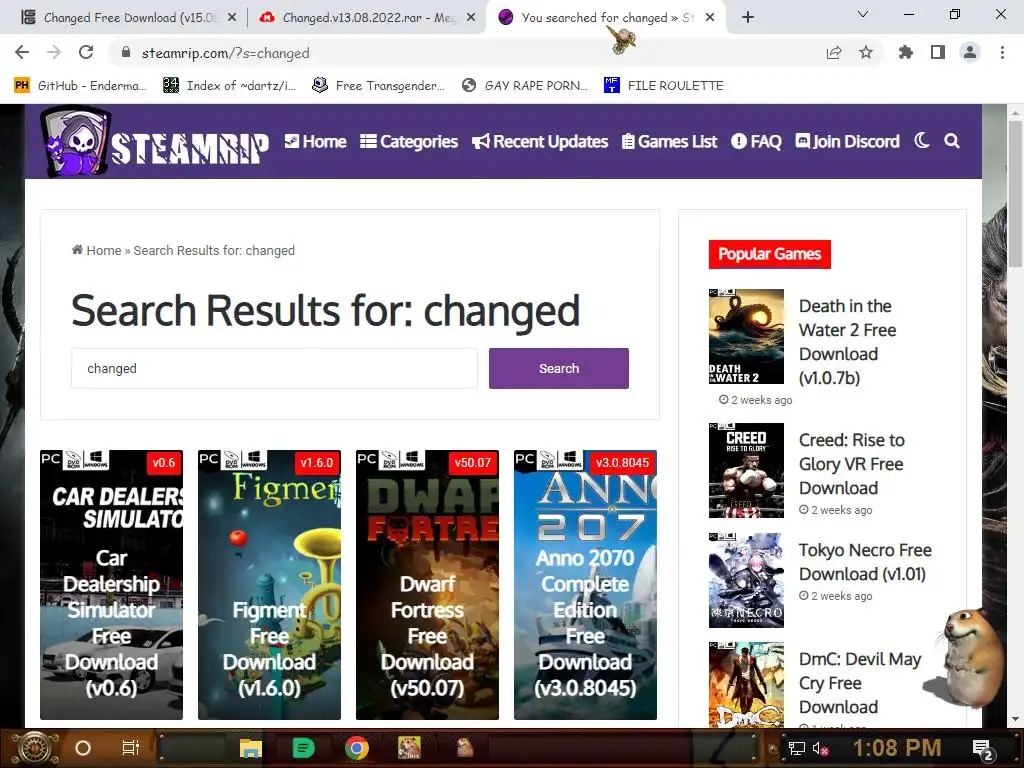Click the 1:08 PM clock
Image resolution: width=1024 pixels, height=768 pixels.
click(897, 748)
